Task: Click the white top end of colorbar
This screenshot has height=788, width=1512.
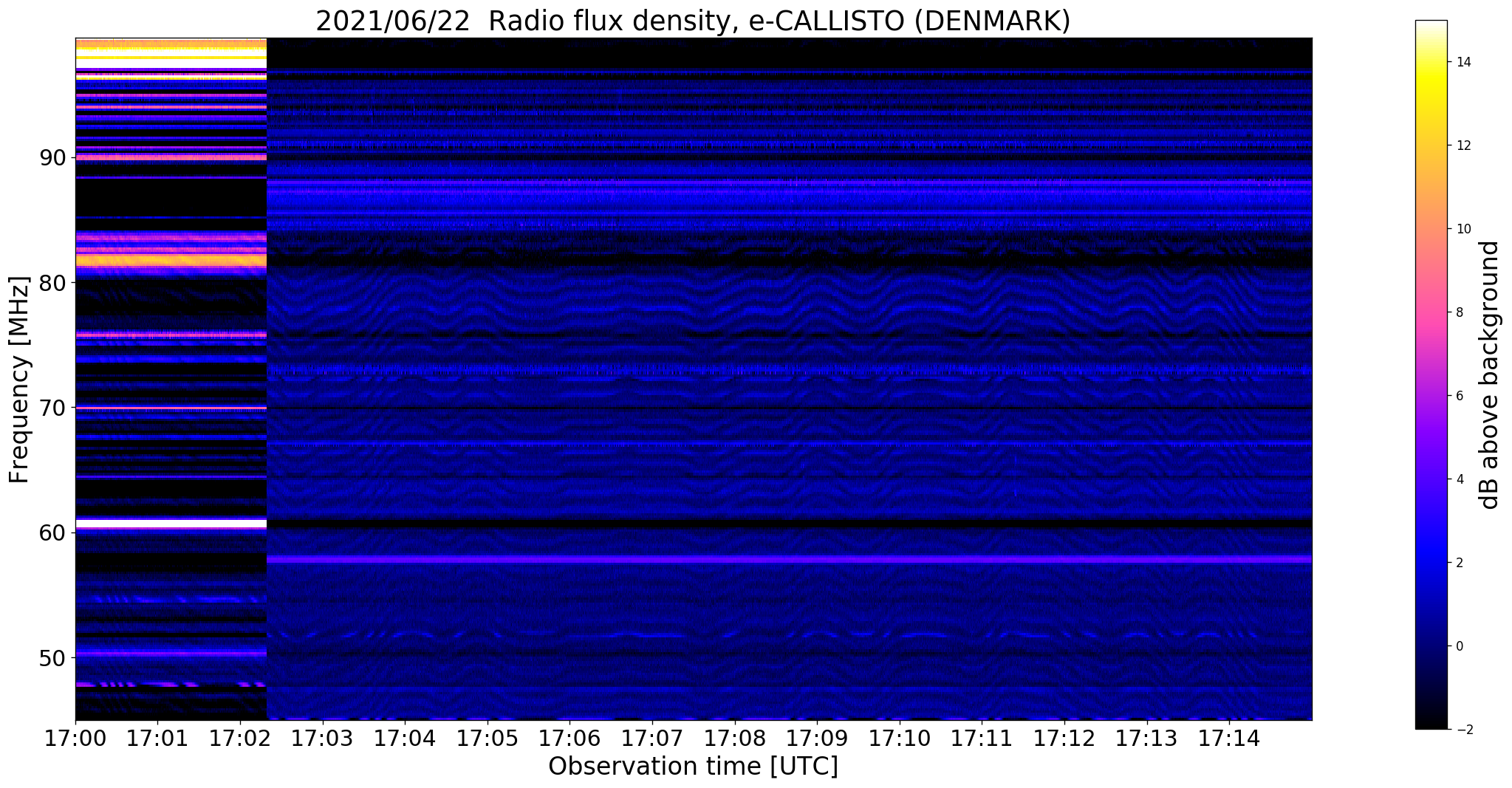Action: click(1431, 26)
